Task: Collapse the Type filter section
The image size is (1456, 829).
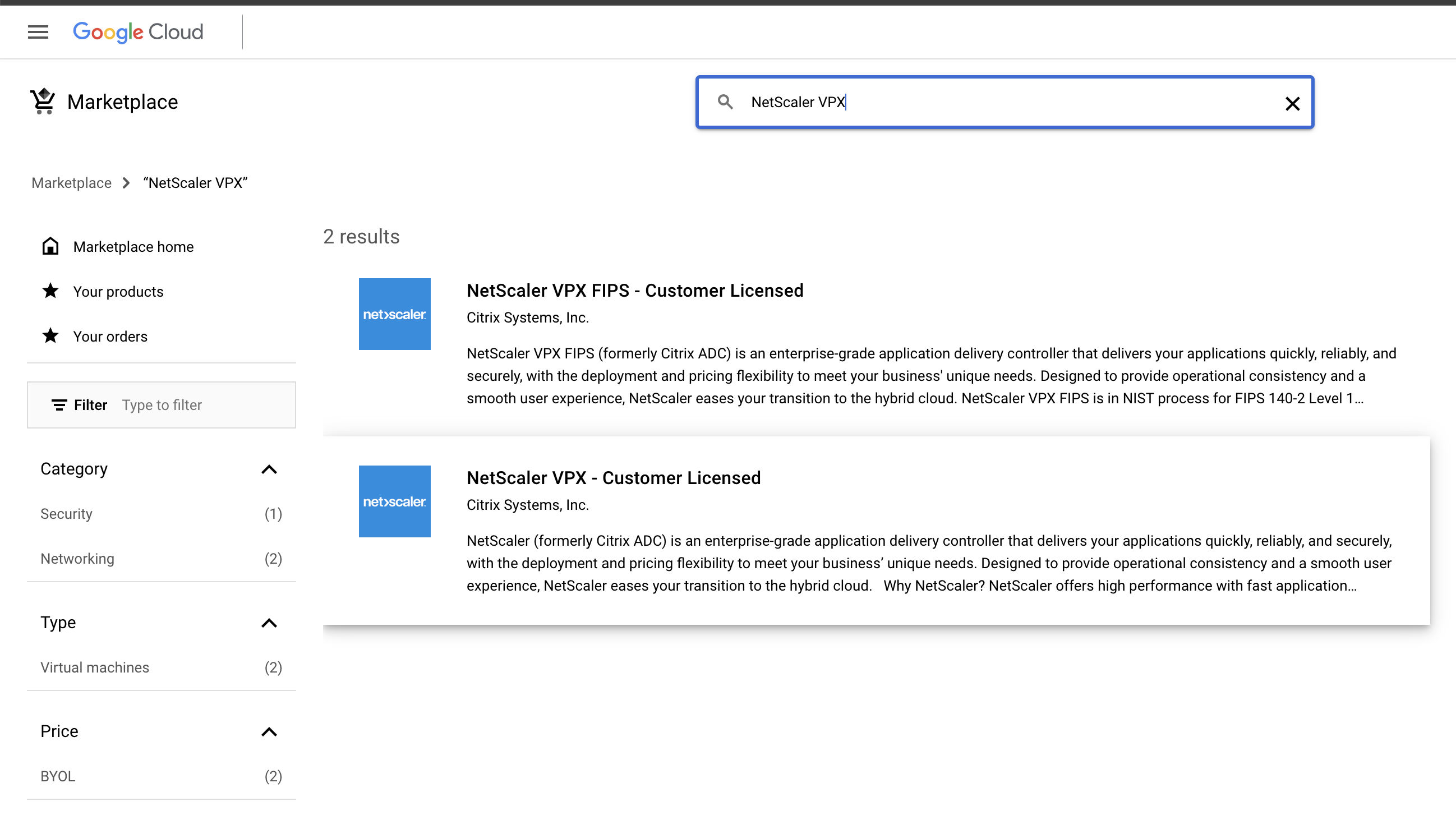Action: 269,623
